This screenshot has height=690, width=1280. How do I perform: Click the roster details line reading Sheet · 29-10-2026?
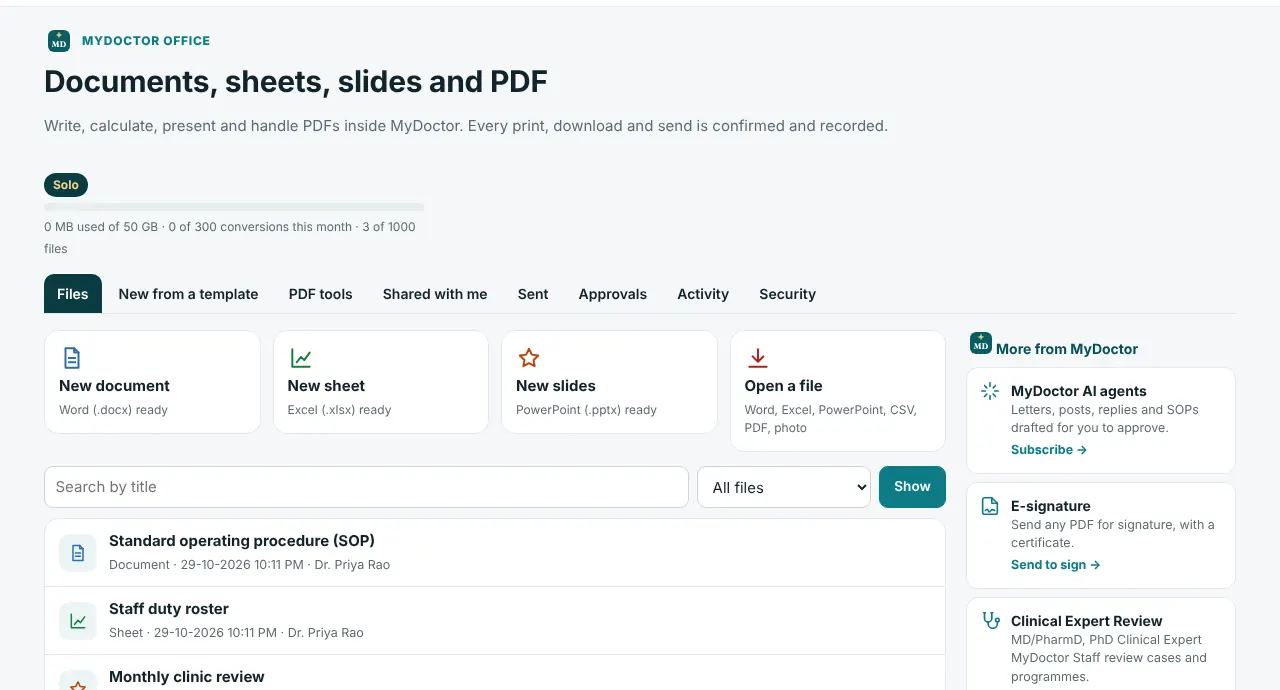tap(236, 633)
